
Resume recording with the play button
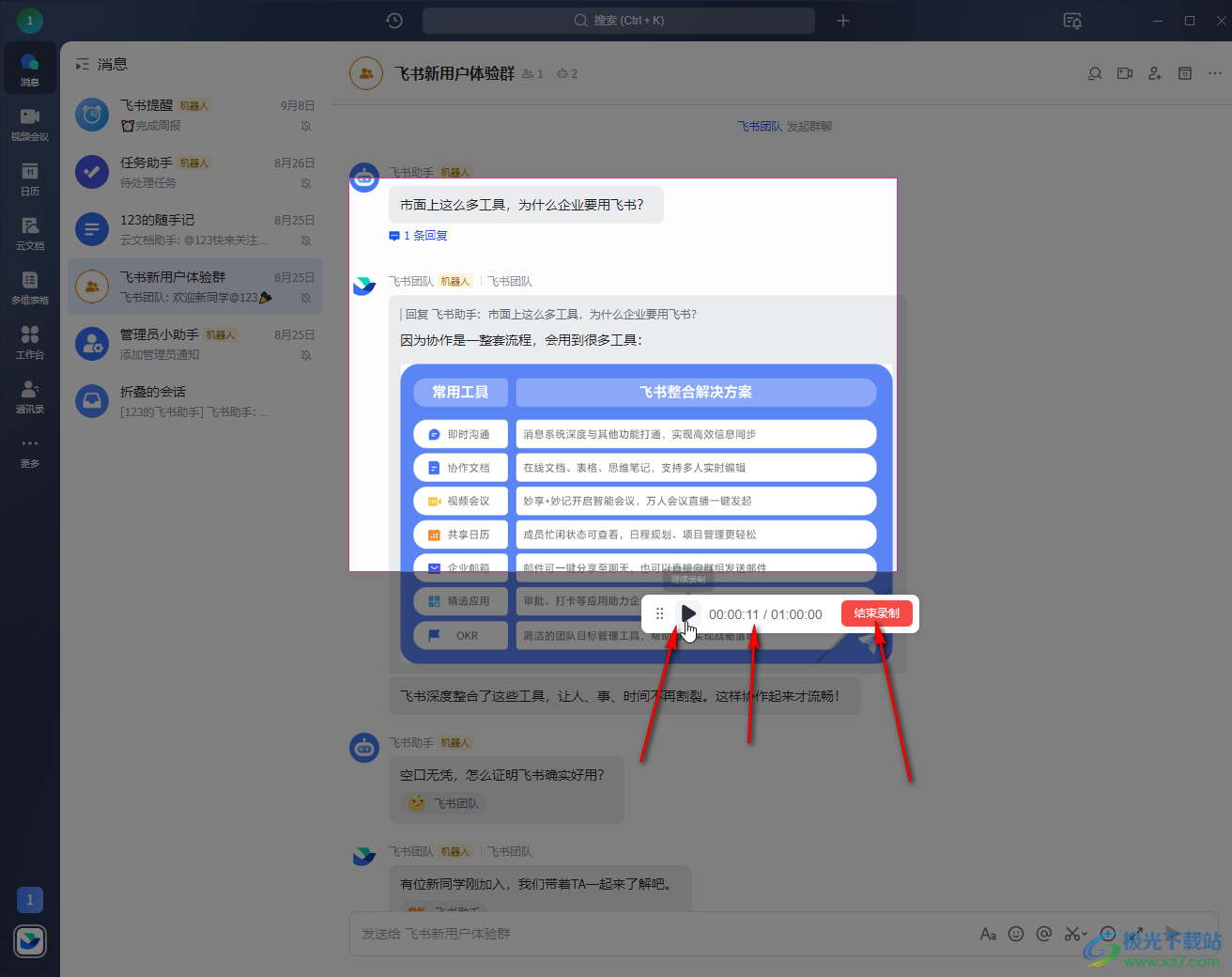click(x=688, y=613)
